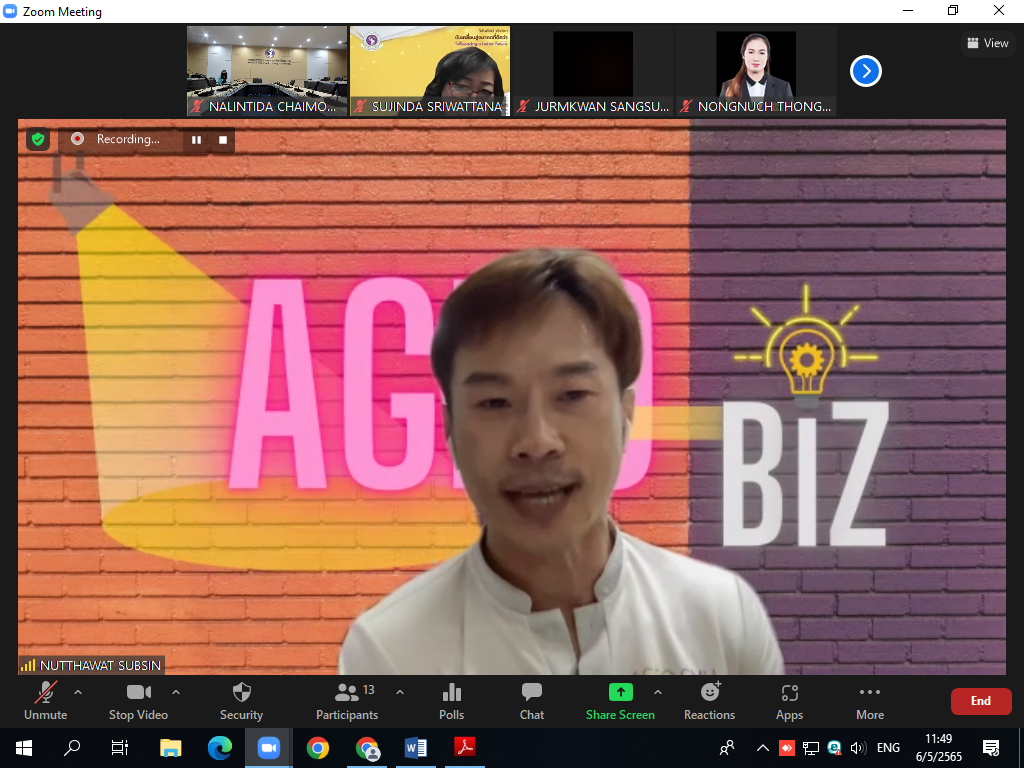Screen dimensions: 1024x768
Task: Open the More options menu
Action: [x=870, y=701]
